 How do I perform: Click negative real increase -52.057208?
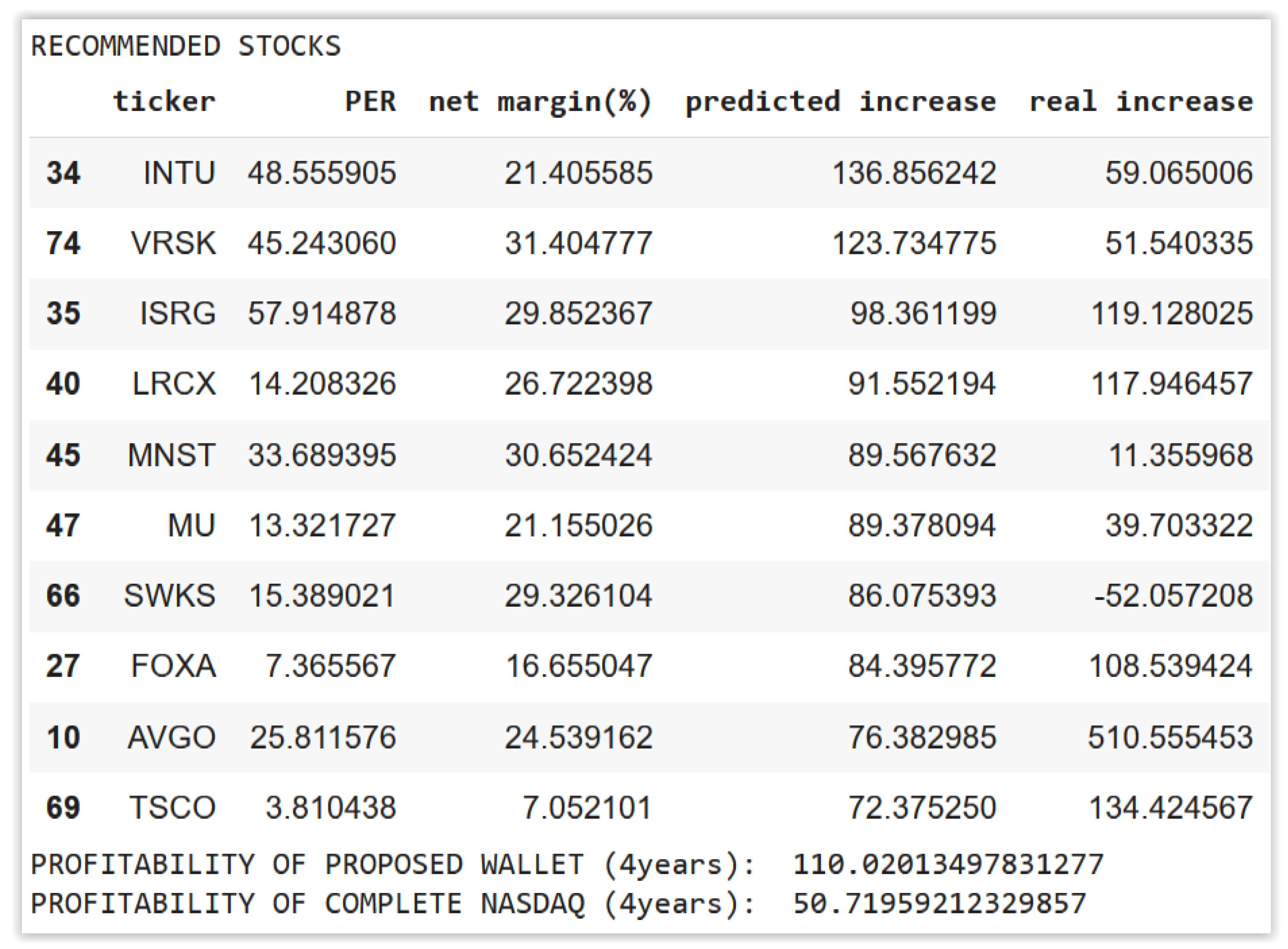tap(1174, 596)
